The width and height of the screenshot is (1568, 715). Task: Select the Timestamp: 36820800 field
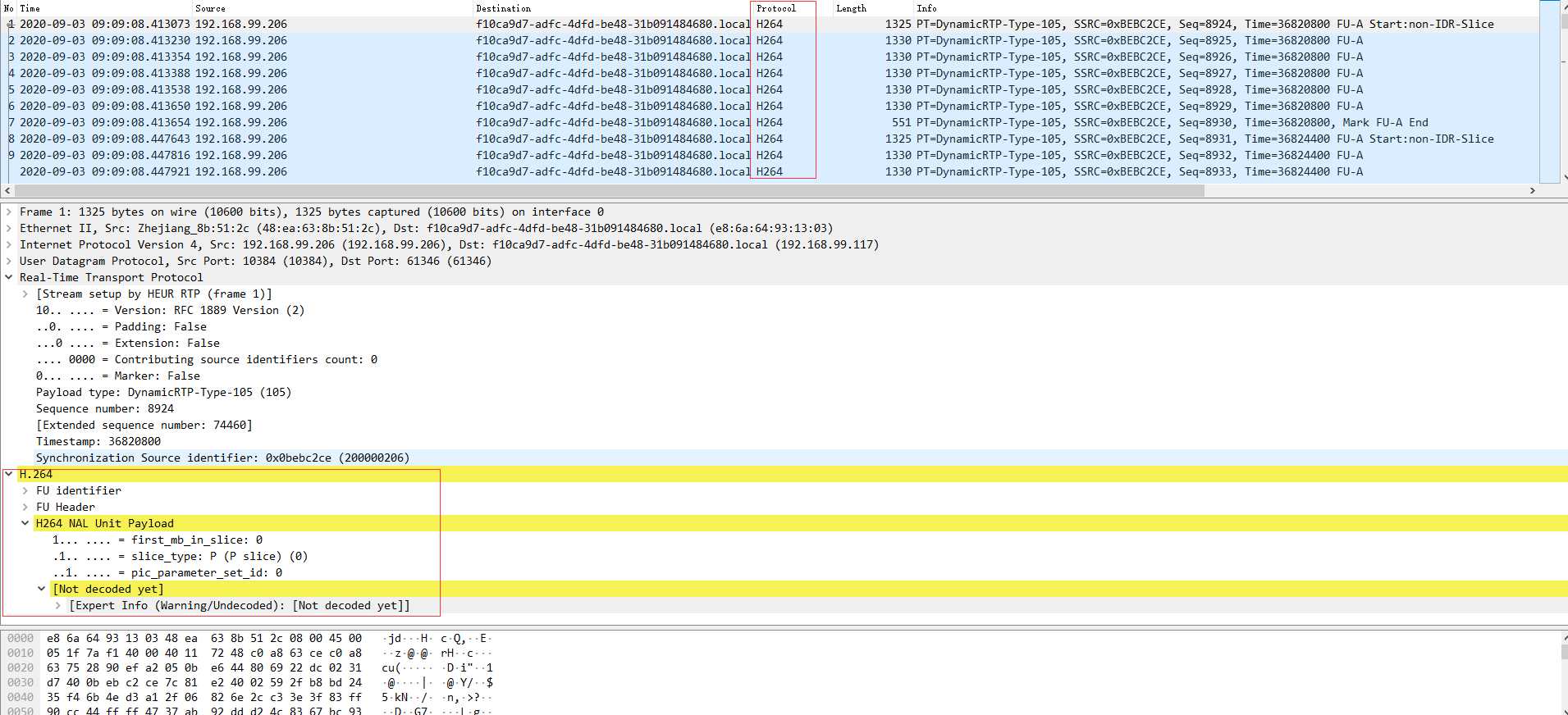coord(98,441)
